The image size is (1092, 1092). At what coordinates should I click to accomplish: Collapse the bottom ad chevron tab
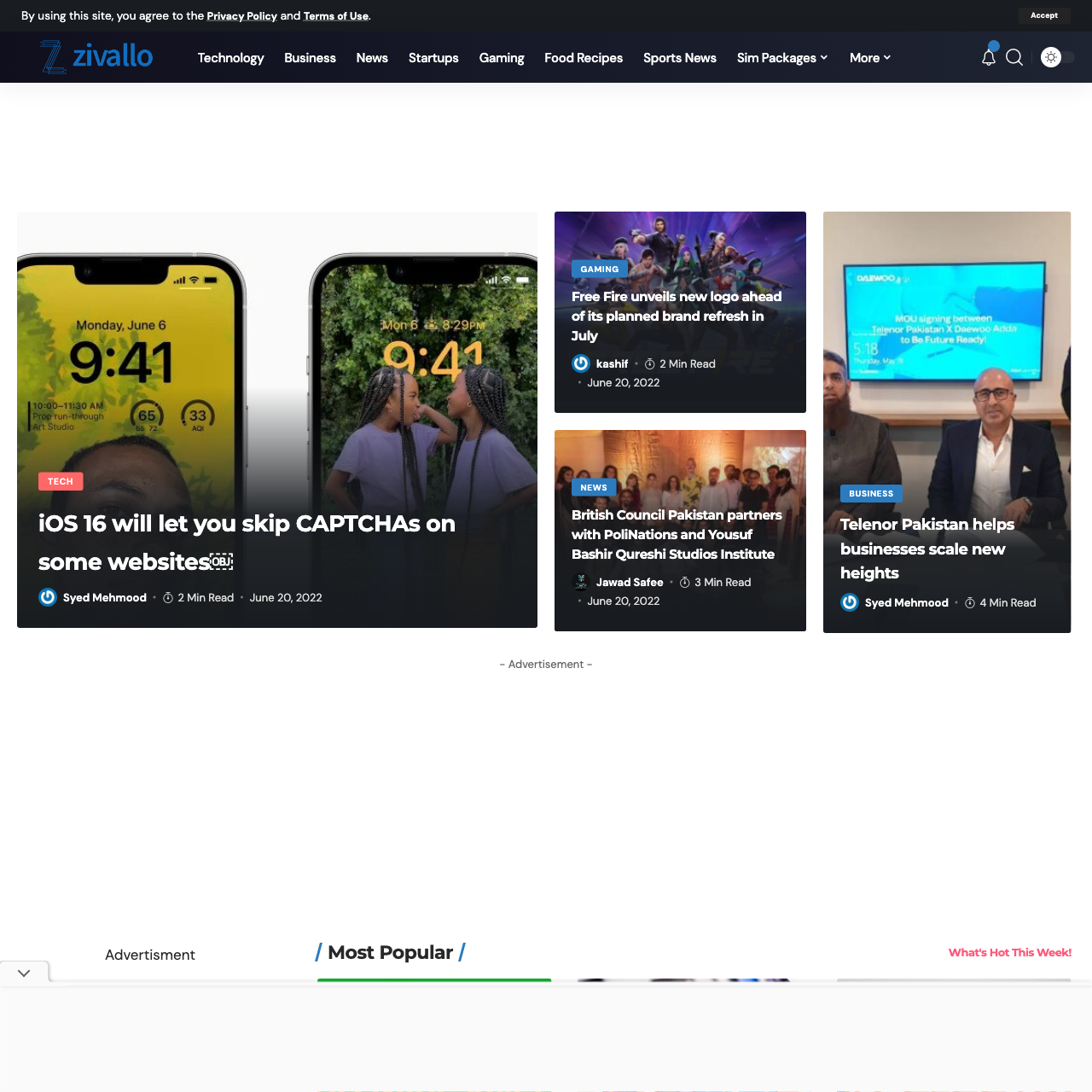[x=24, y=973]
